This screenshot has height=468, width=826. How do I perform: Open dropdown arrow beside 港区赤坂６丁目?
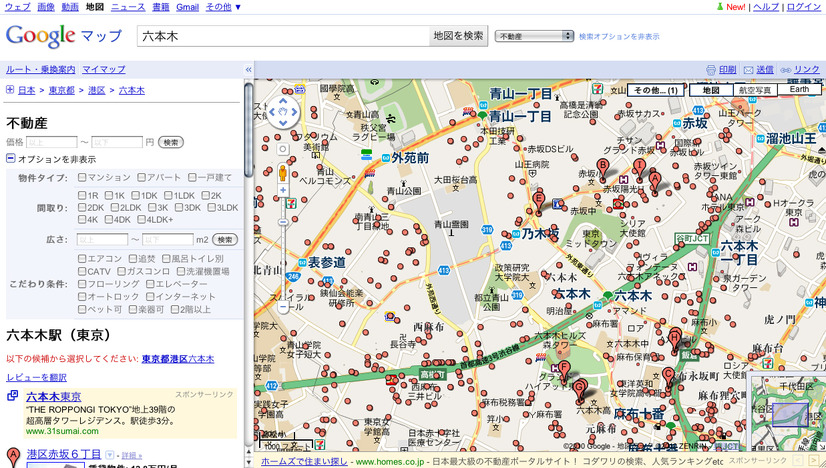pyautogui.click(x=110, y=454)
